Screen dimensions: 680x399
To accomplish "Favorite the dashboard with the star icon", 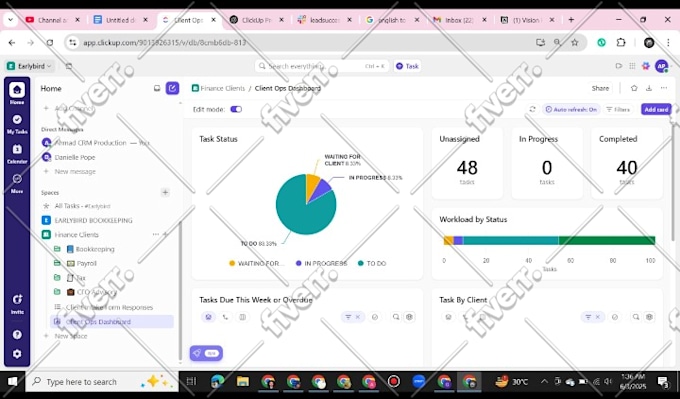I will point(634,88).
